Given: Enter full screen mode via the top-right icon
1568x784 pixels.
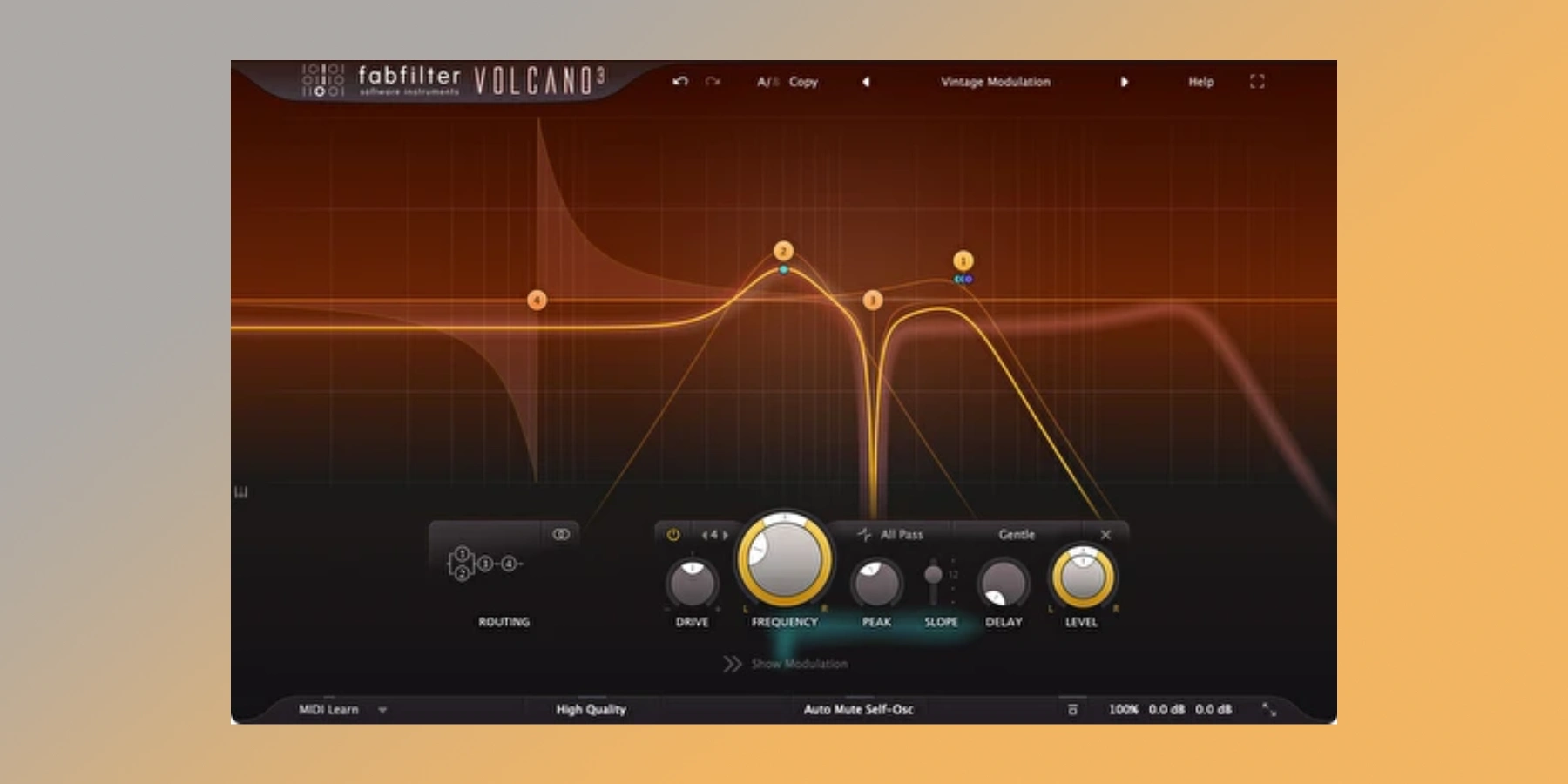Looking at the screenshot, I should pos(1256,82).
